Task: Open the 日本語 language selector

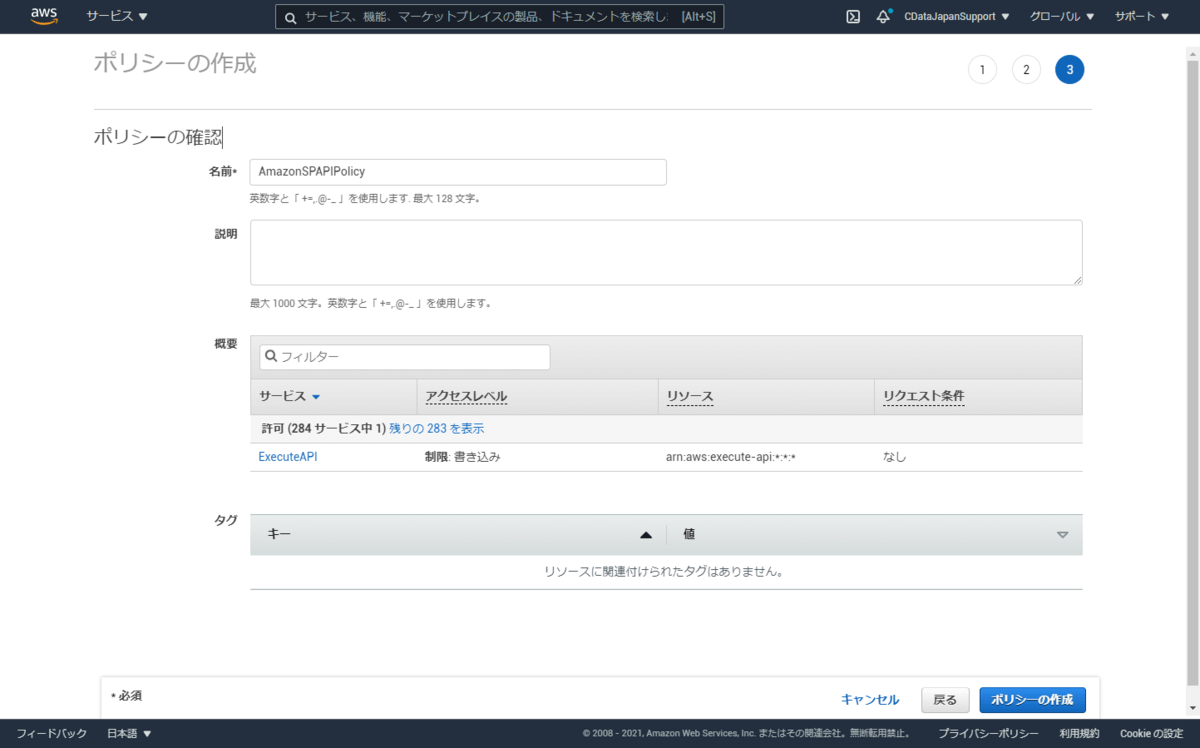Action: coord(129,734)
